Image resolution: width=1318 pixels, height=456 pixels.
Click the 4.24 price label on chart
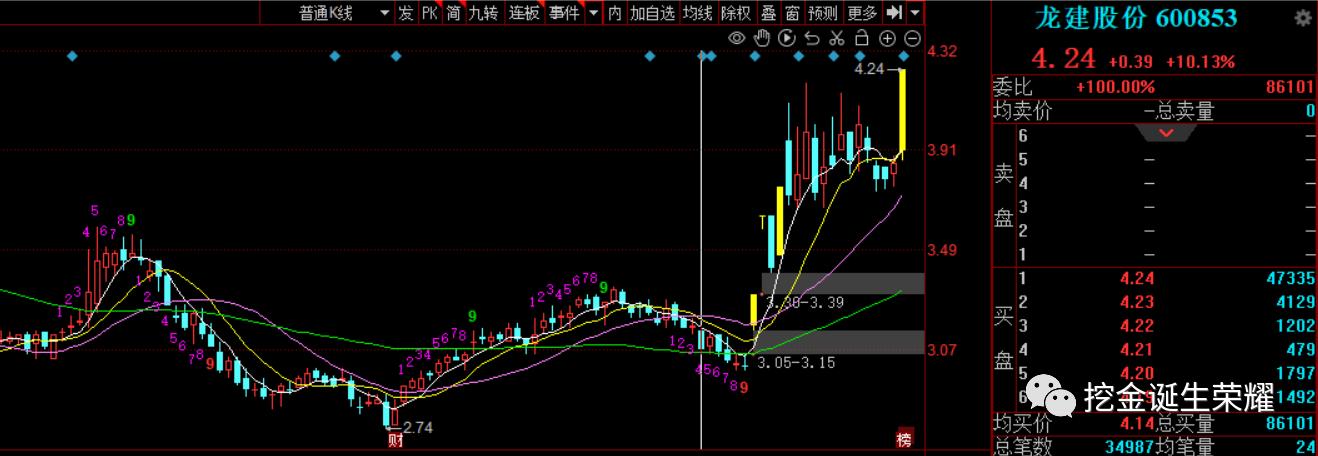coord(871,70)
